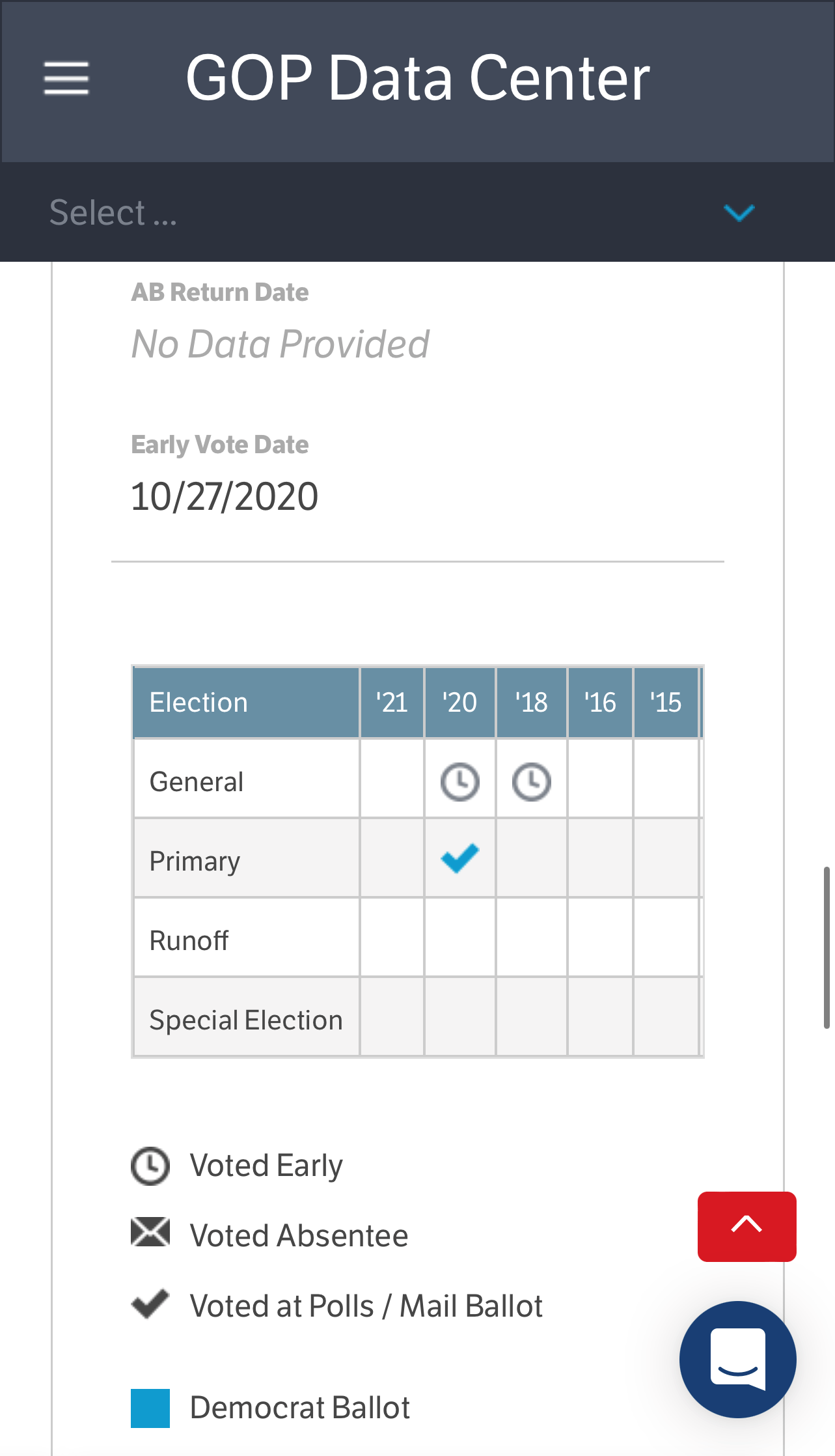Click the '15 column header
This screenshot has width=835, height=1456.
coord(666,703)
